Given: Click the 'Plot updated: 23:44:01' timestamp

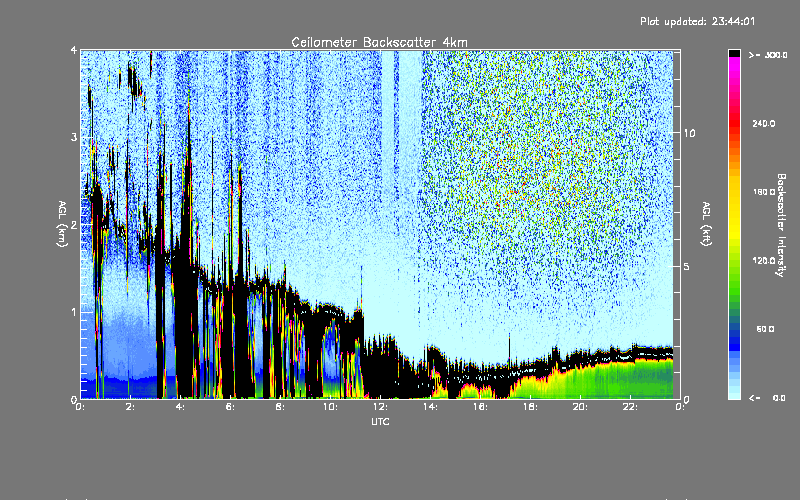Looking at the screenshot, I should coord(697,21).
